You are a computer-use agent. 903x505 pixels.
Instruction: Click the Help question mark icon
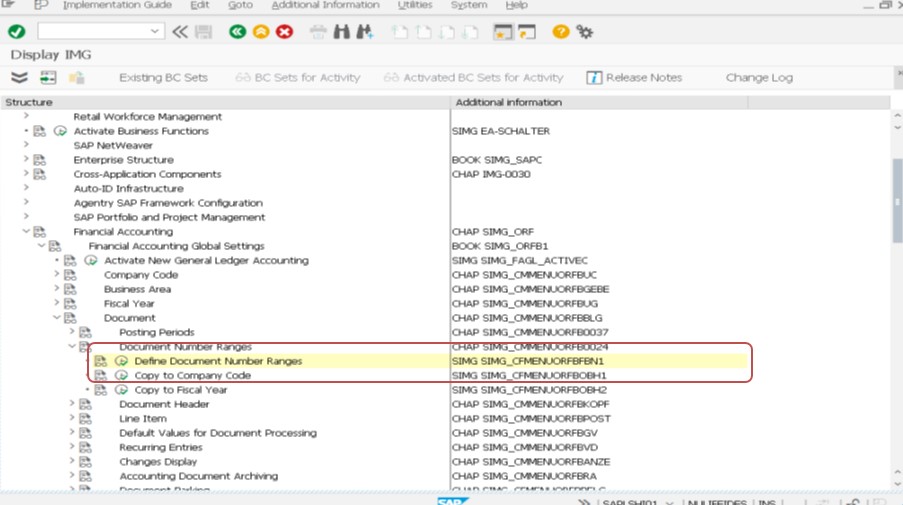[560, 32]
